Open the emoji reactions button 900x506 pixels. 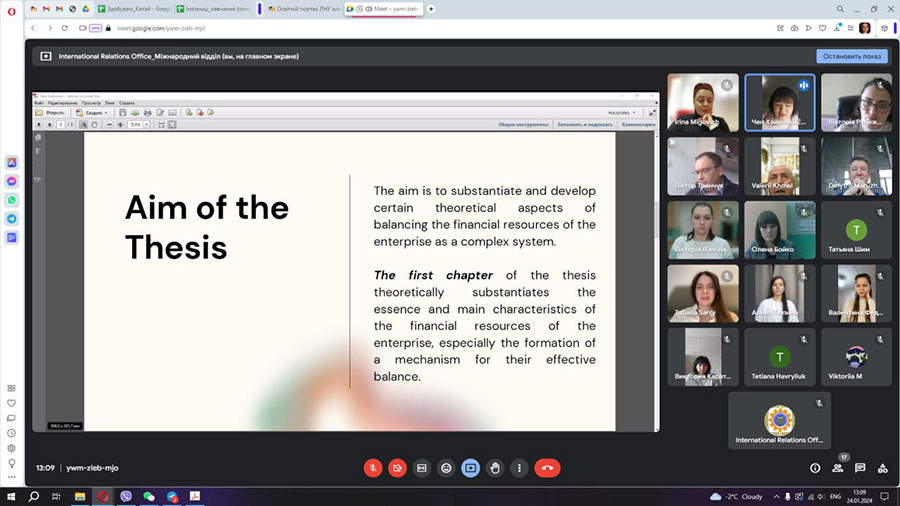[446, 468]
